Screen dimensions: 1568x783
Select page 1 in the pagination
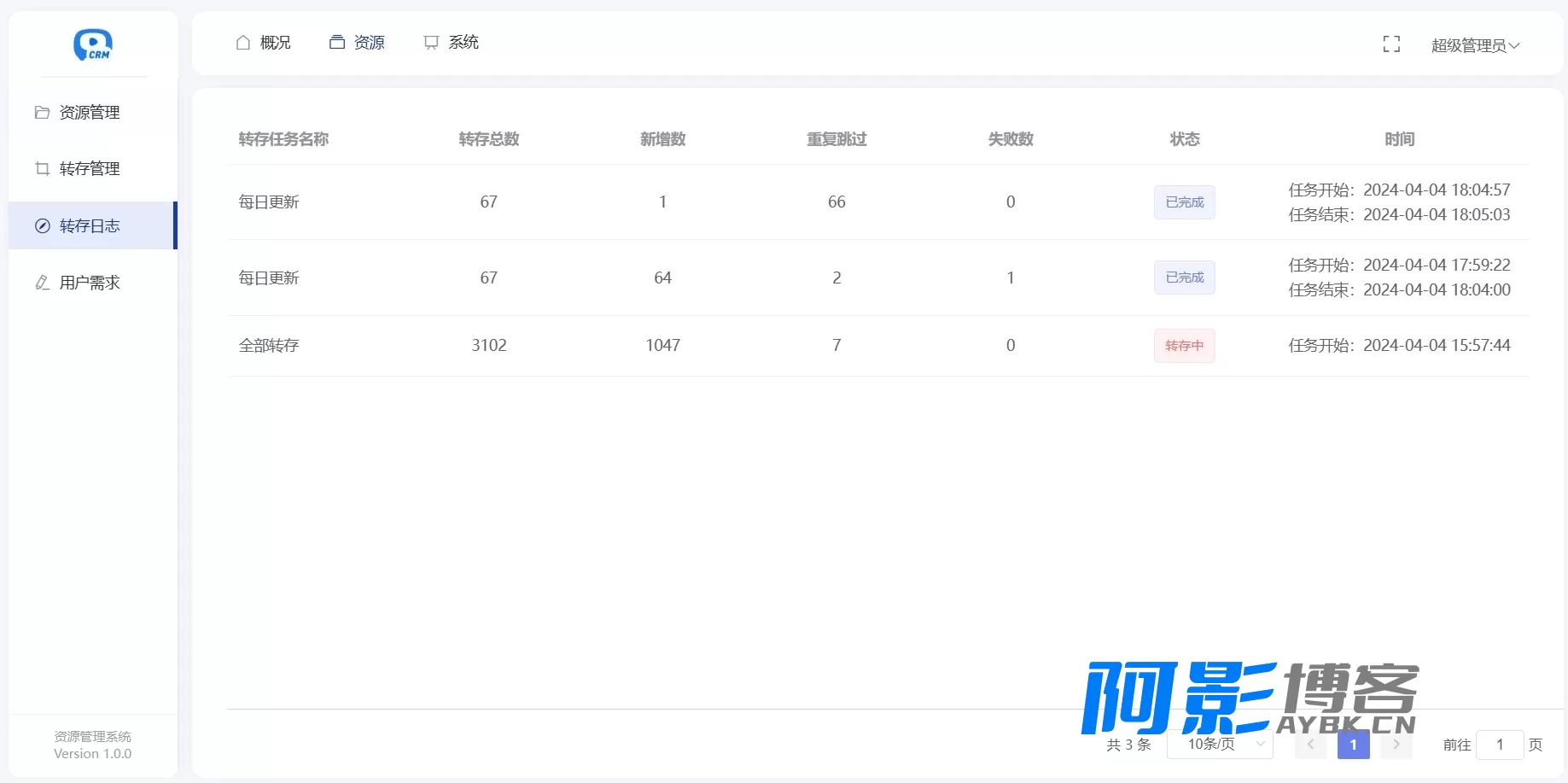(x=1353, y=745)
